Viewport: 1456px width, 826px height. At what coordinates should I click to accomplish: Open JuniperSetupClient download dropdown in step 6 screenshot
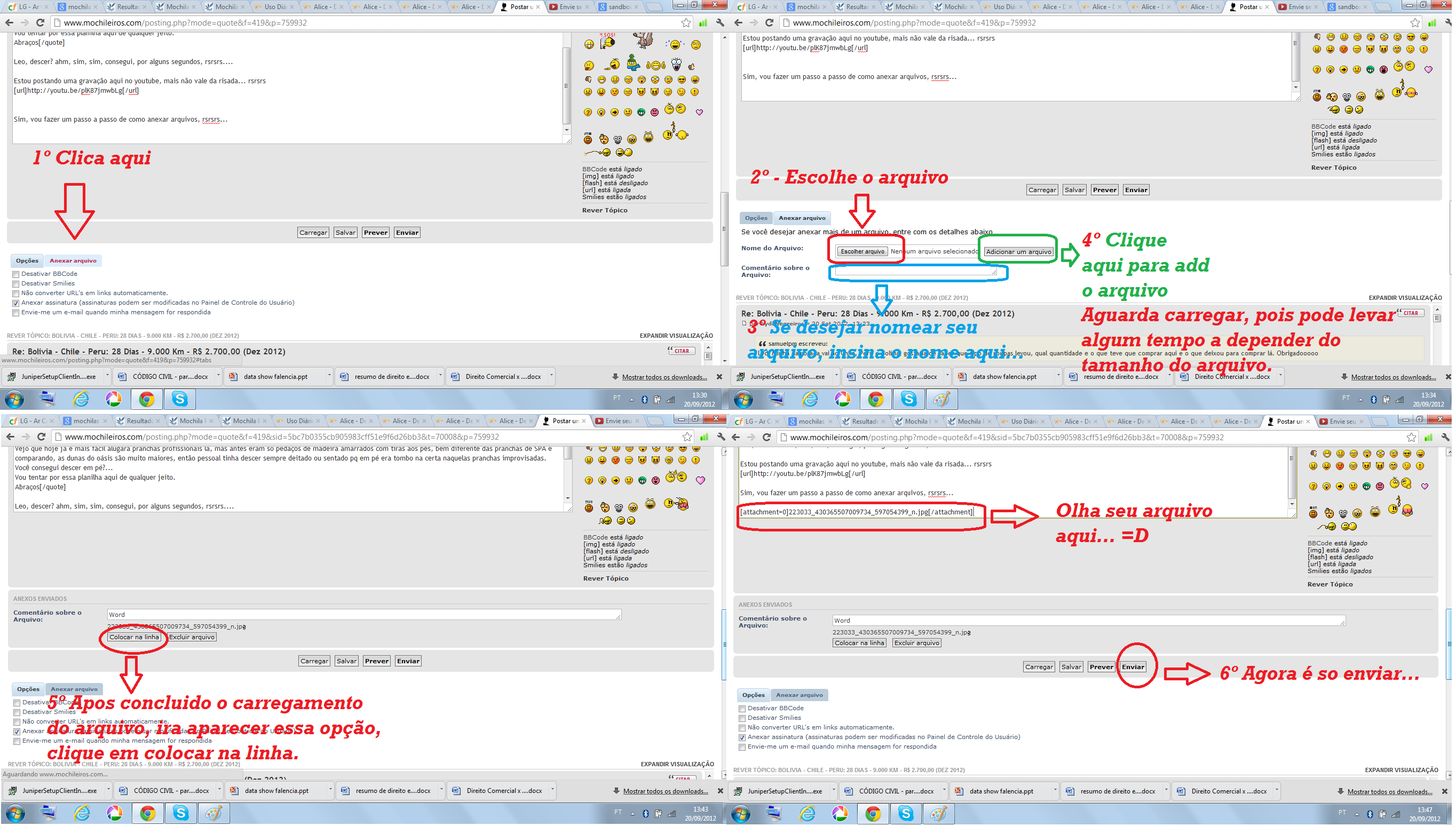(834, 790)
